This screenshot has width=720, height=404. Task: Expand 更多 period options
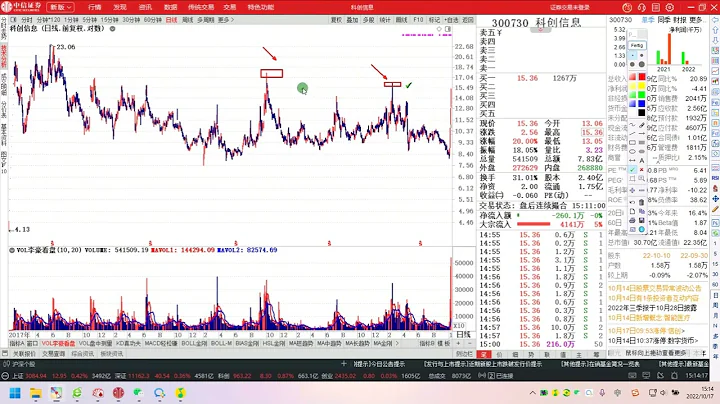pyautogui.click(x=225, y=20)
